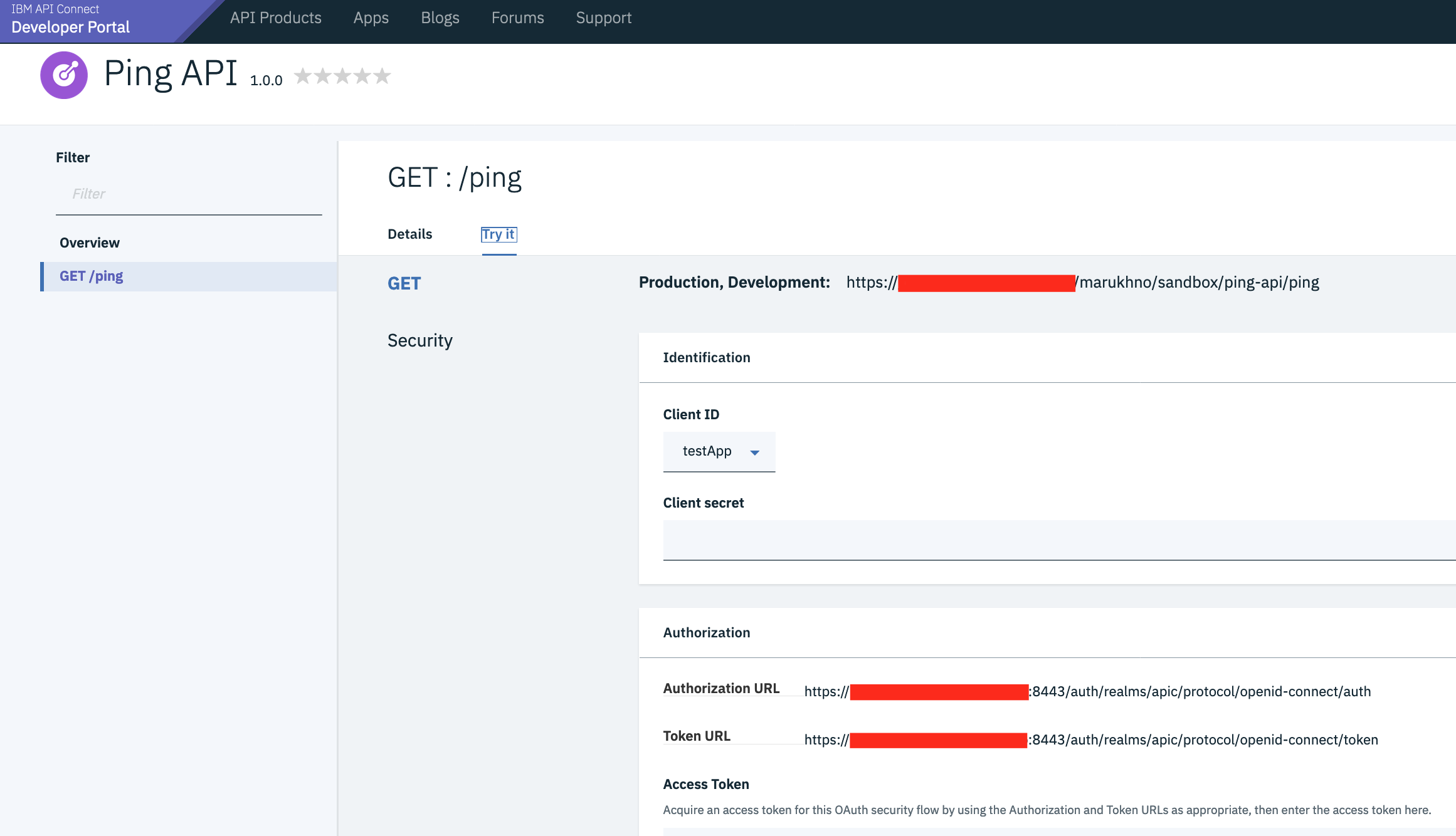The width and height of the screenshot is (1456, 836).
Task: Open the Blogs section
Action: point(440,18)
